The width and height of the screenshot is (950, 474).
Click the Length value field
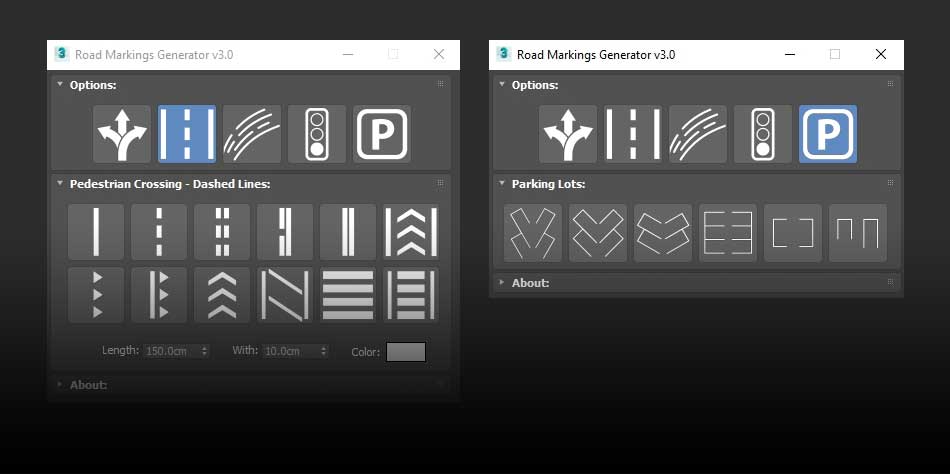pos(170,351)
